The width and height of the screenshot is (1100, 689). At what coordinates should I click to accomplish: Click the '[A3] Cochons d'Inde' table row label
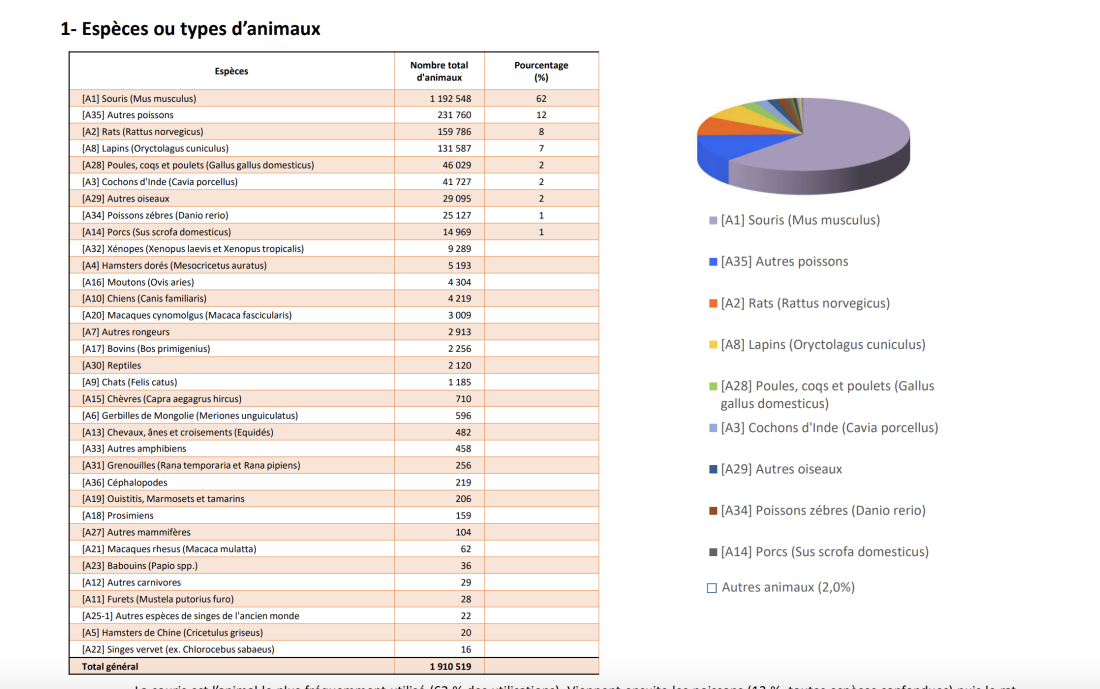(x=159, y=182)
